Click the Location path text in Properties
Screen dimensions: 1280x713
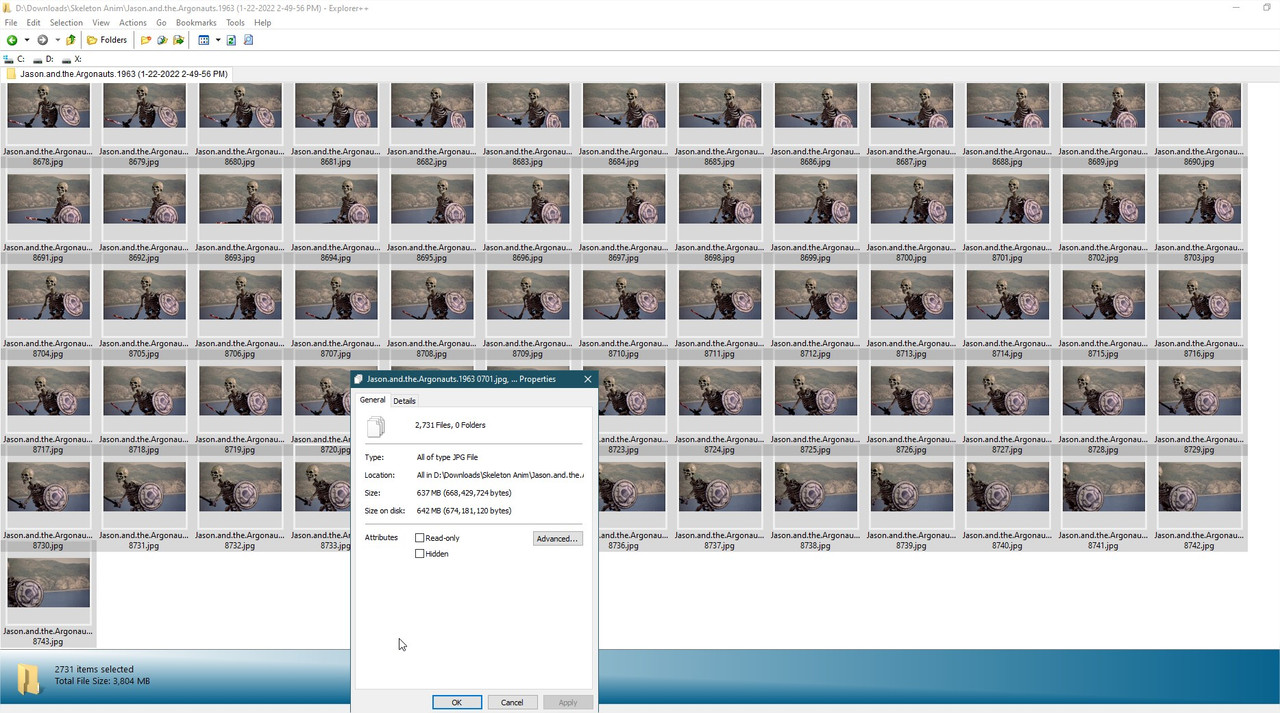(500, 475)
